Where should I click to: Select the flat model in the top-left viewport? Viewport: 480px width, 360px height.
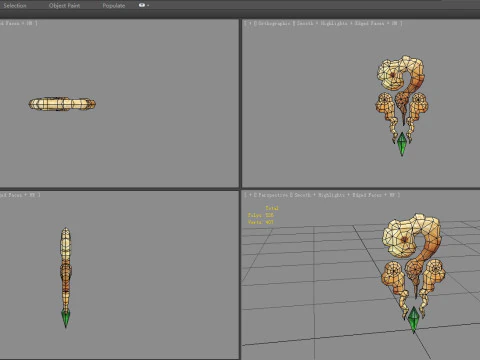click(x=62, y=104)
